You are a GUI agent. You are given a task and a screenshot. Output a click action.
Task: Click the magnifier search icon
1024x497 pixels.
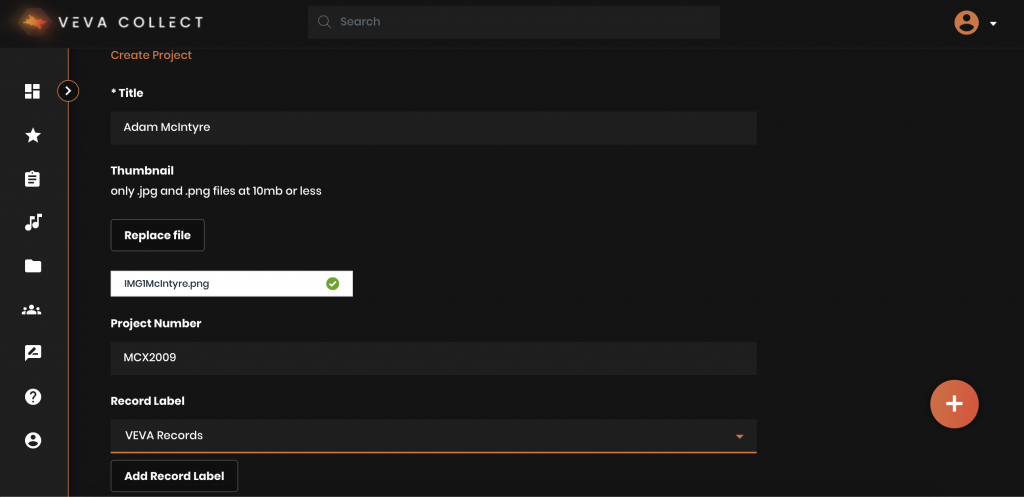(324, 22)
